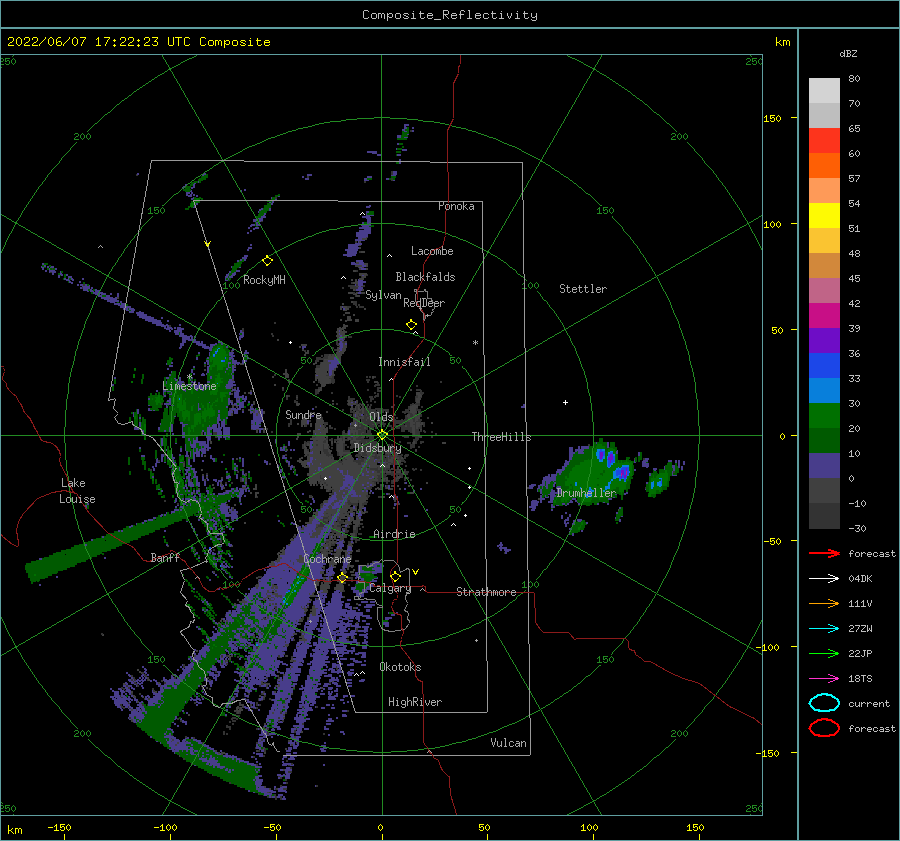Viewport: 900px width, 841px height.
Task: Click the Stettler label
Action: tap(583, 289)
